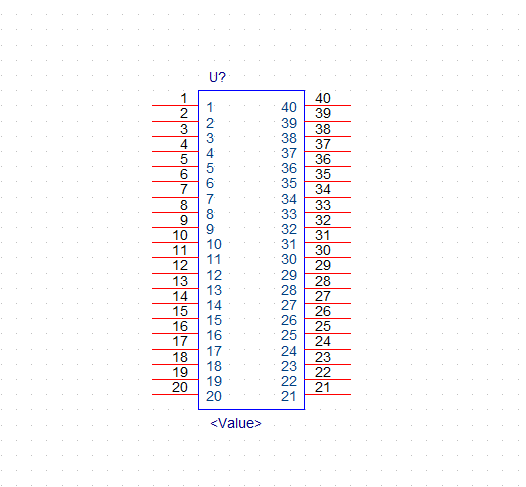Image resolution: width=526 pixels, height=487 pixels.
Task: Click the blue rectangle's top border edge
Action: pyautogui.click(x=252, y=91)
